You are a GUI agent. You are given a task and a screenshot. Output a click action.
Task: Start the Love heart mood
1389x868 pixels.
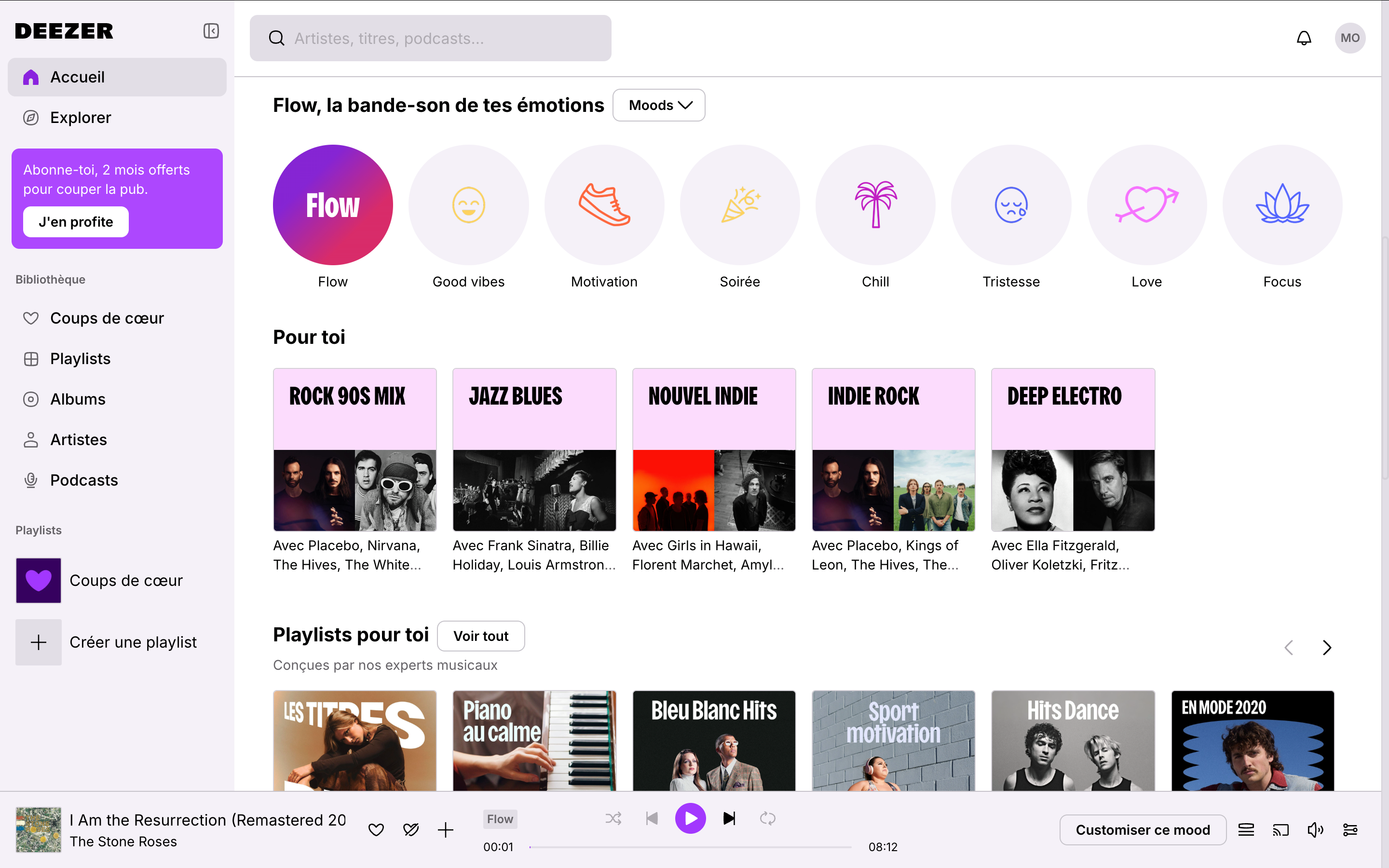1147,205
